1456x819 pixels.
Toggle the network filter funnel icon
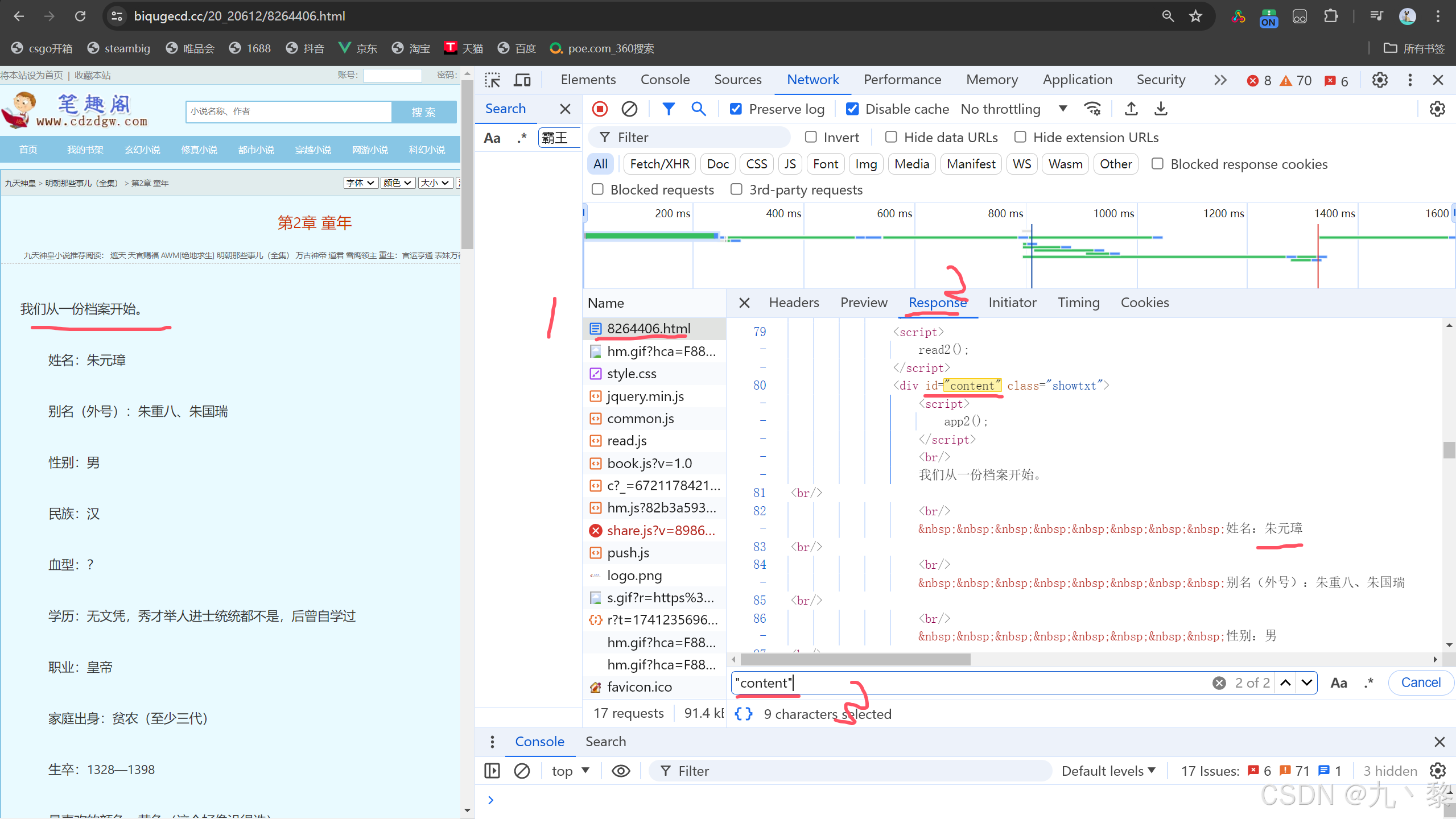click(669, 109)
